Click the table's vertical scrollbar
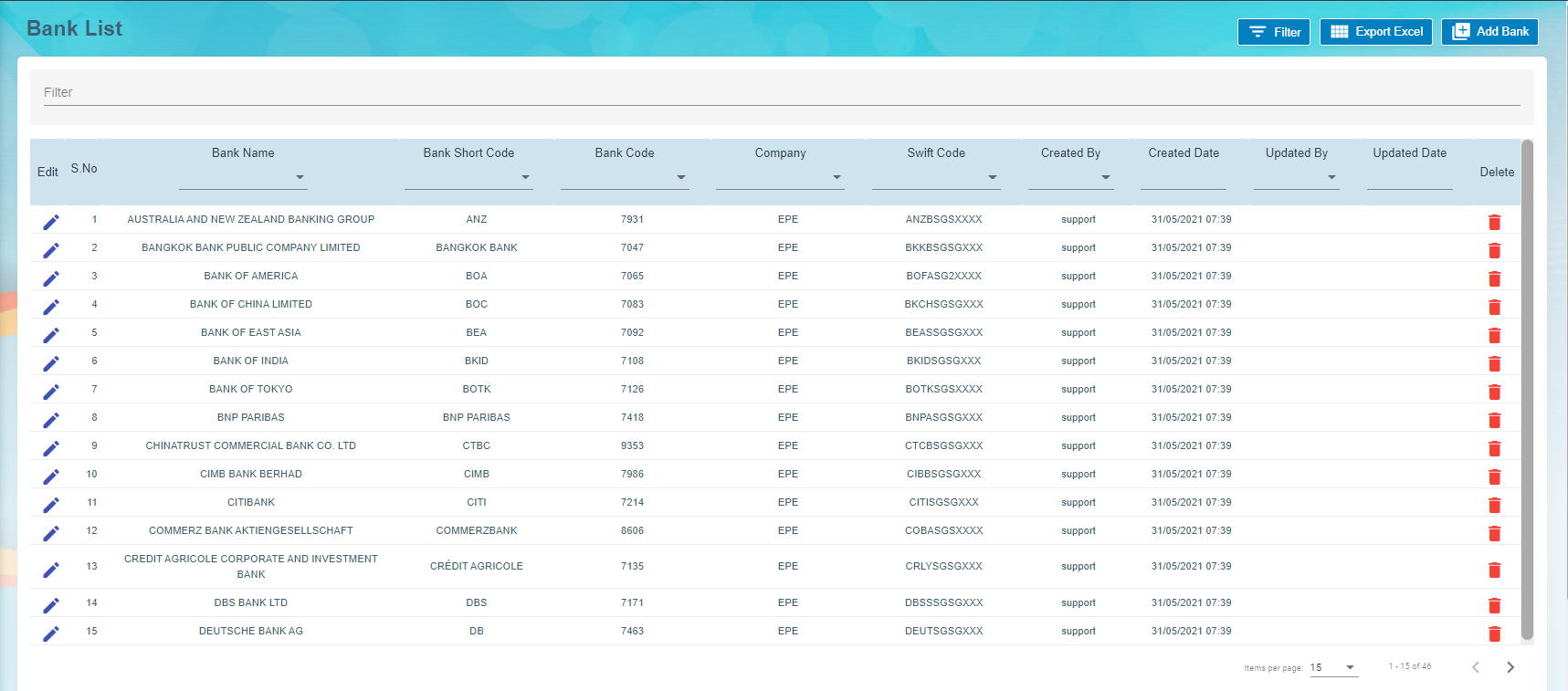This screenshot has width=1568, height=691. (x=1527, y=389)
